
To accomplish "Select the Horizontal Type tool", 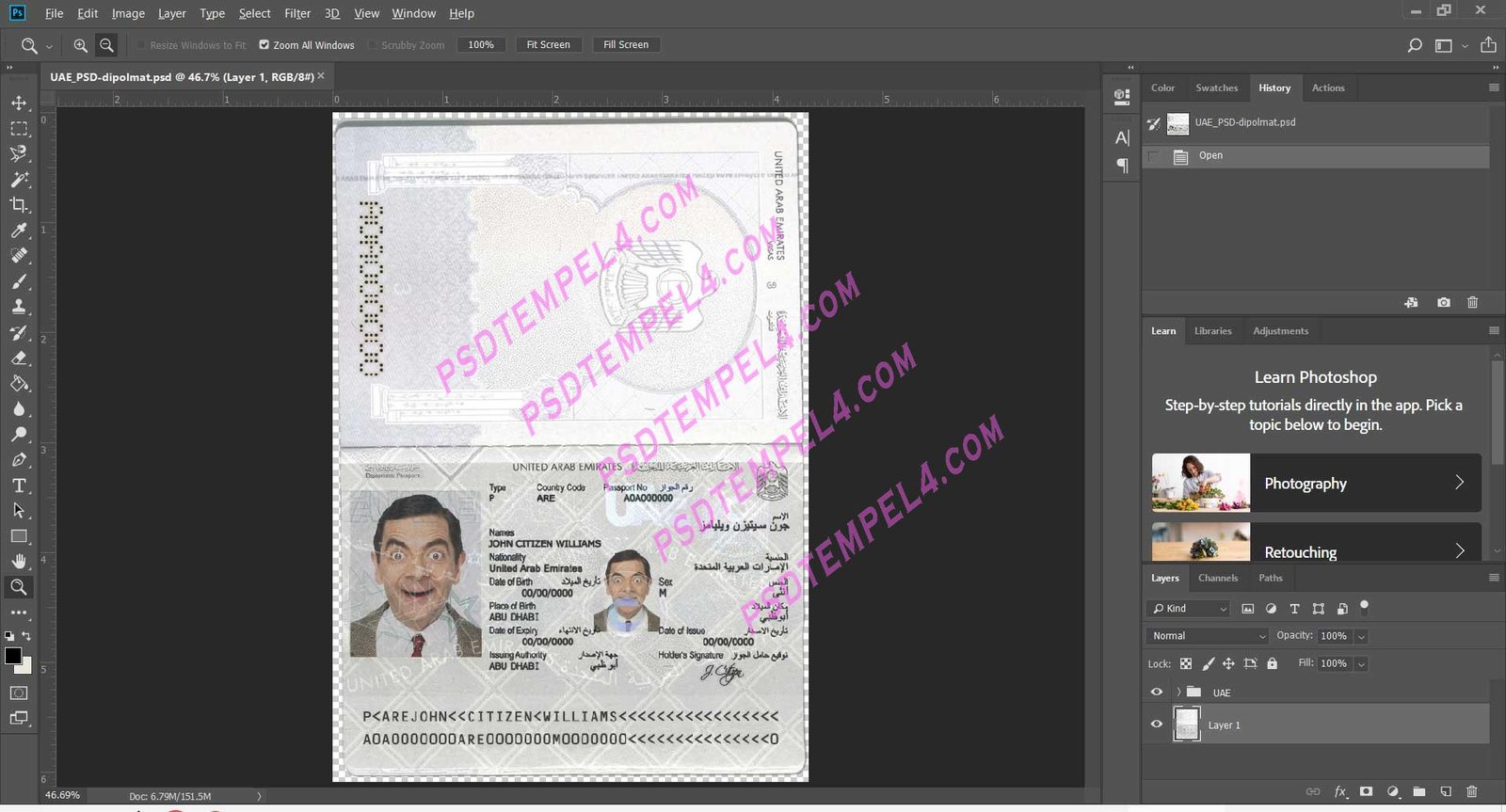I will [x=19, y=486].
